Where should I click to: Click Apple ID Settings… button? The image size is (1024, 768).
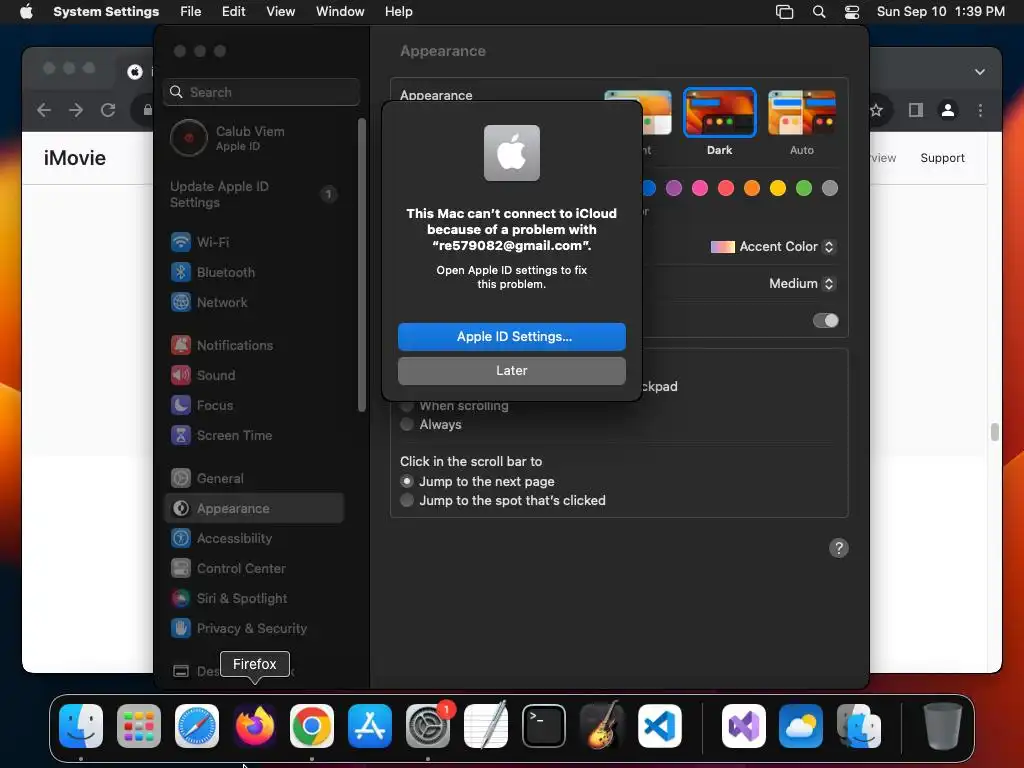[x=511, y=337]
